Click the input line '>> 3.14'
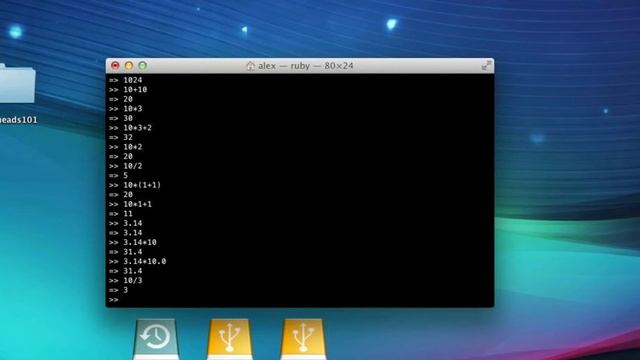The width and height of the screenshot is (640, 360). [x=125, y=223]
